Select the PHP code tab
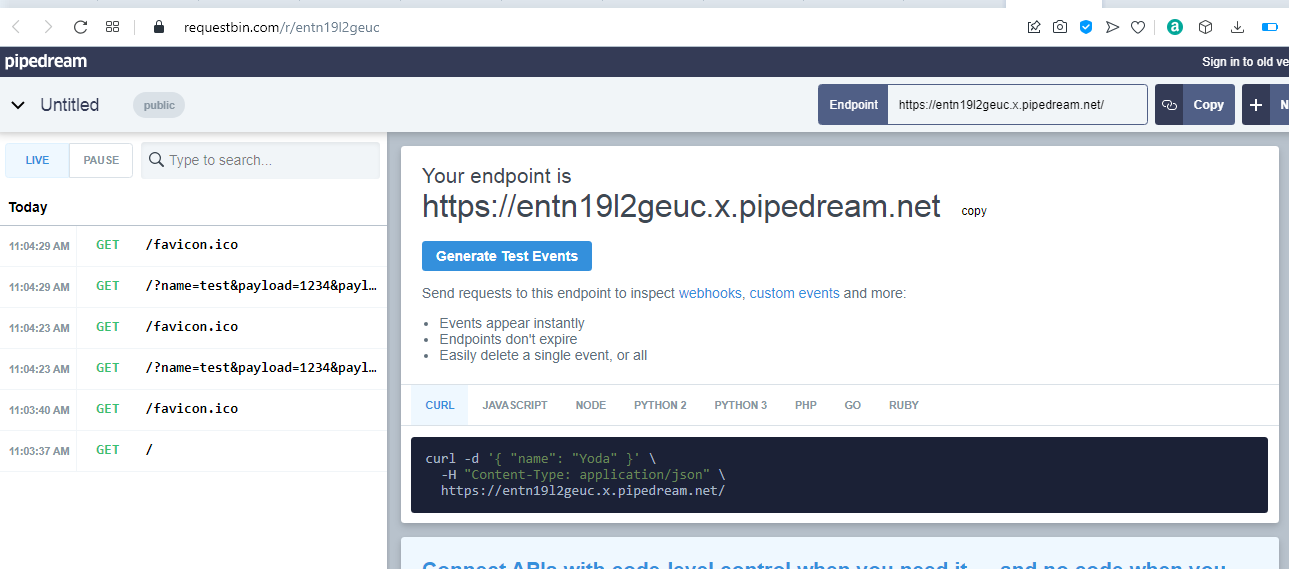1289x569 pixels. click(806, 405)
